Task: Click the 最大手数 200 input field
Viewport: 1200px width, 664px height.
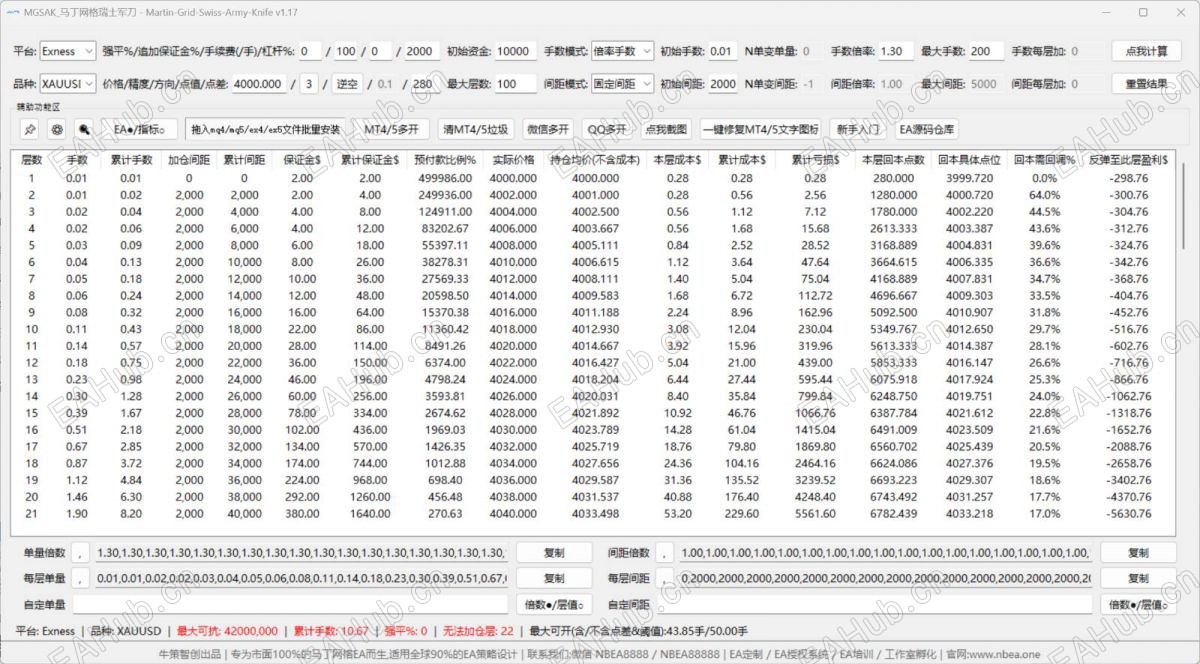Action: coord(985,51)
